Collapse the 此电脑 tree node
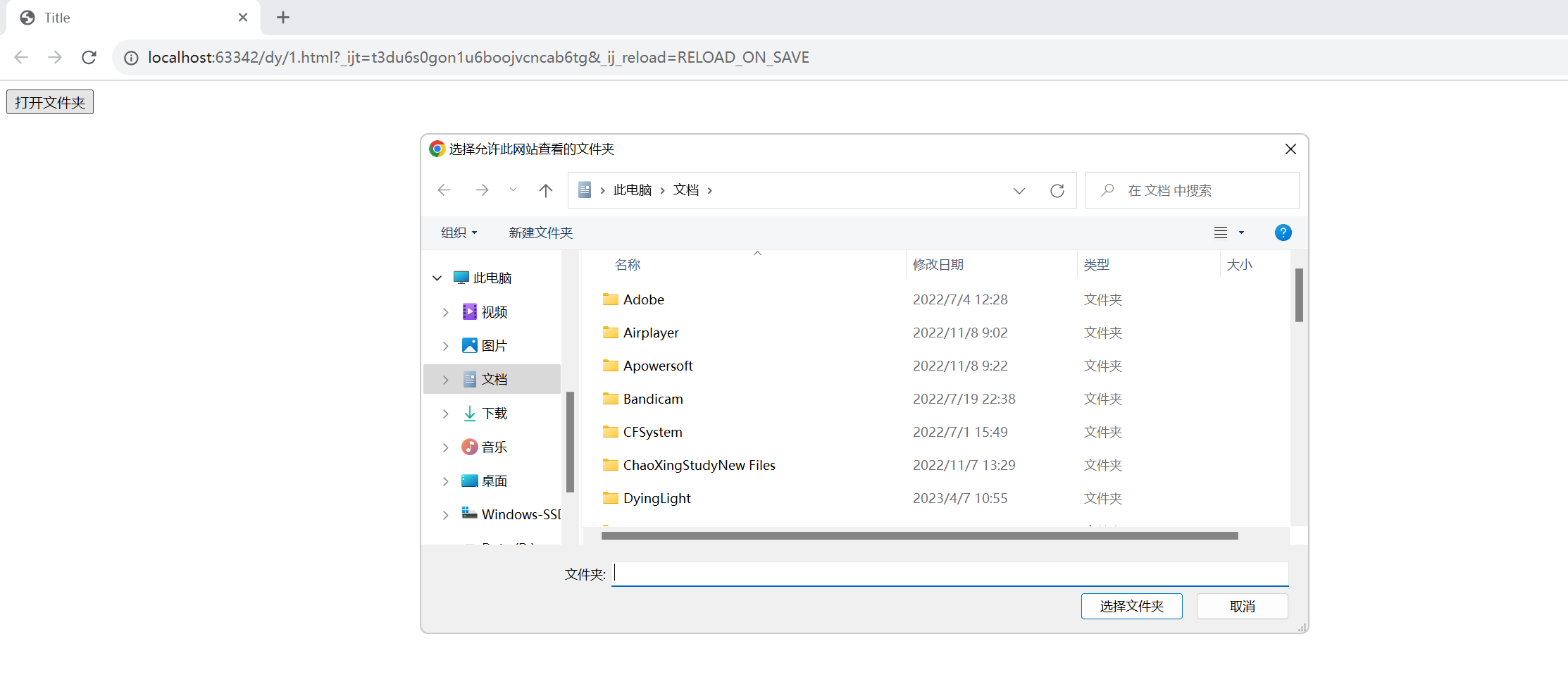1568x682 pixels. 437,278
